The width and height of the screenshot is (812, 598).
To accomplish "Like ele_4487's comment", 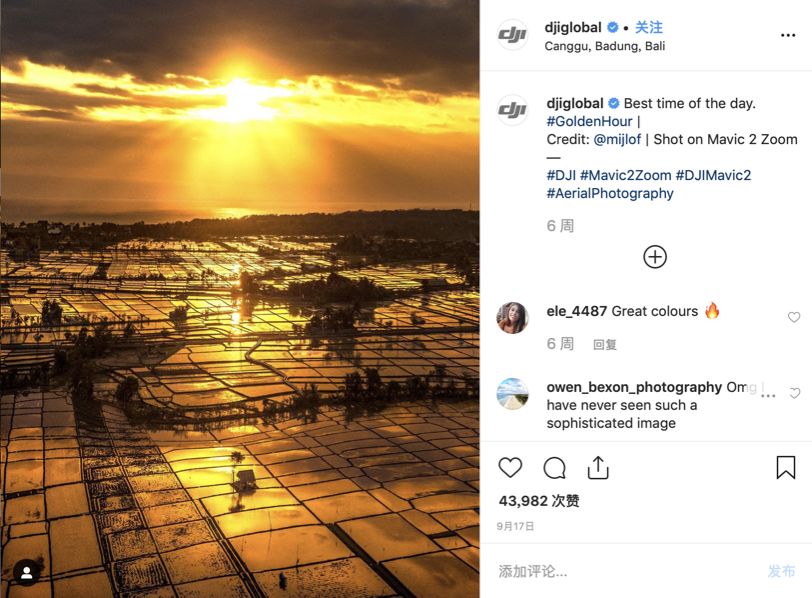I will [794, 317].
